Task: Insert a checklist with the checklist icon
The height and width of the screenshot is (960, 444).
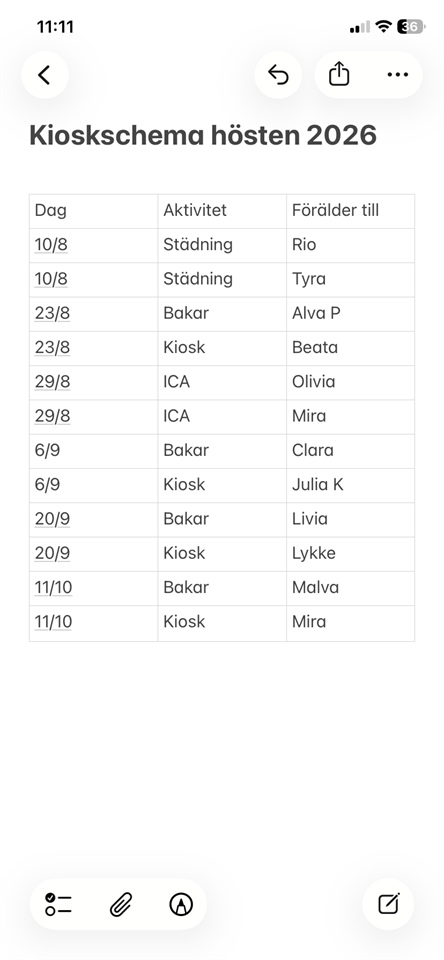Action: (59, 904)
